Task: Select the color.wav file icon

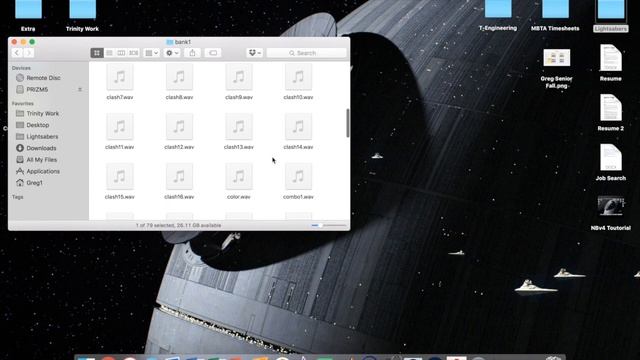Action: click(239, 177)
